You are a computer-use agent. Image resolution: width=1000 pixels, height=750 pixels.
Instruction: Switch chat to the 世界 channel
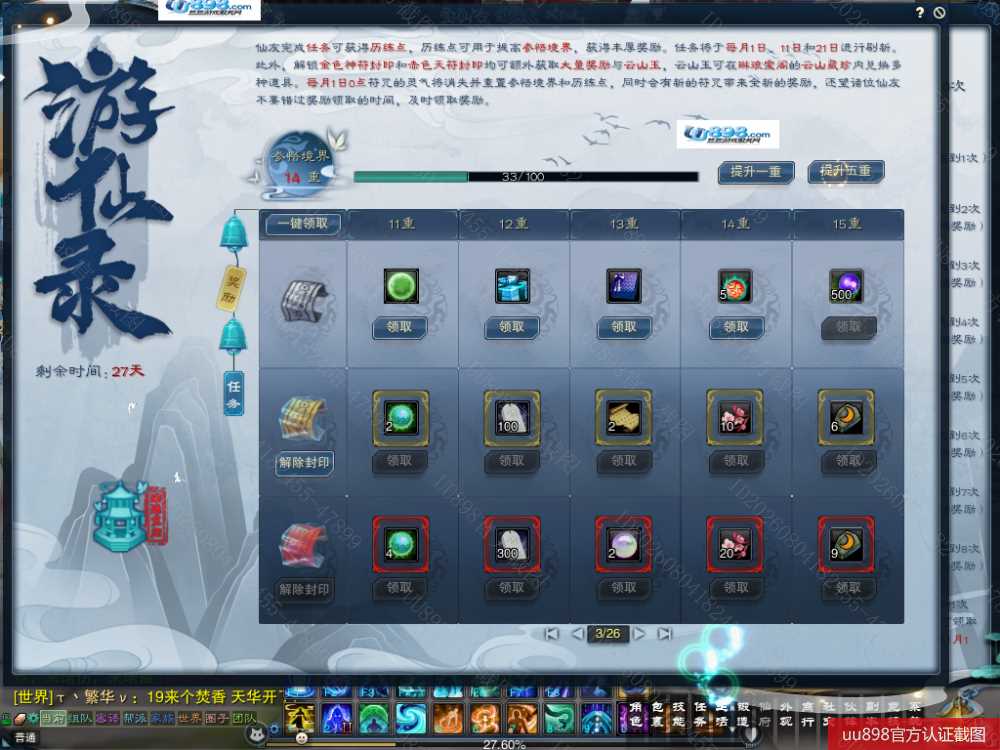[x=189, y=718]
